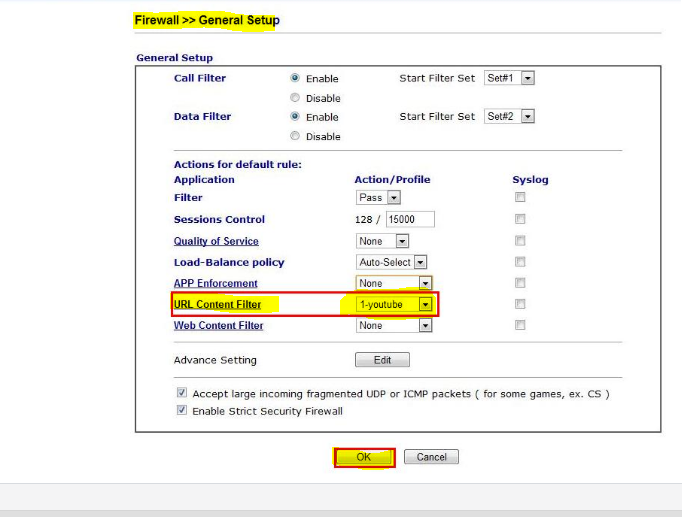Expand URL Content Filter 1-youtube dropdown
The width and height of the screenshot is (682, 517).
395,304
